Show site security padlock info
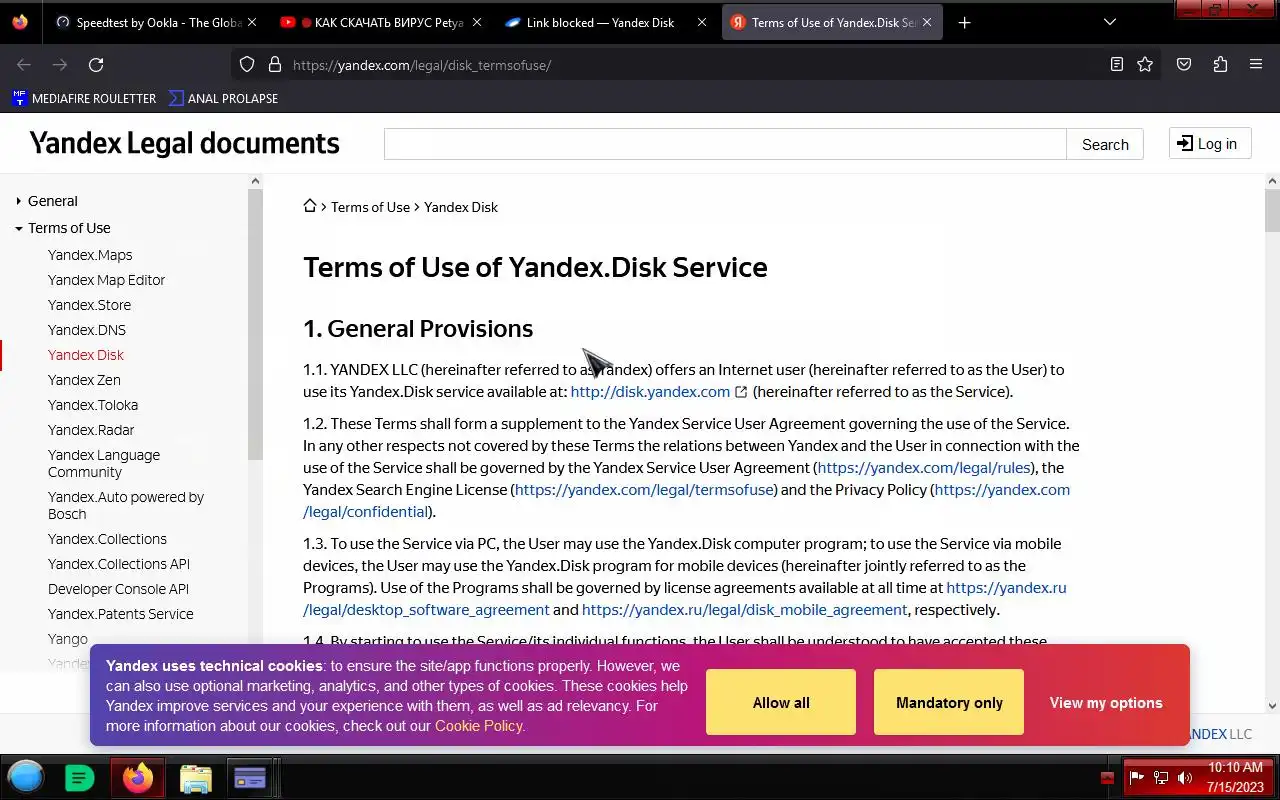This screenshot has height=800, width=1280. [x=274, y=65]
